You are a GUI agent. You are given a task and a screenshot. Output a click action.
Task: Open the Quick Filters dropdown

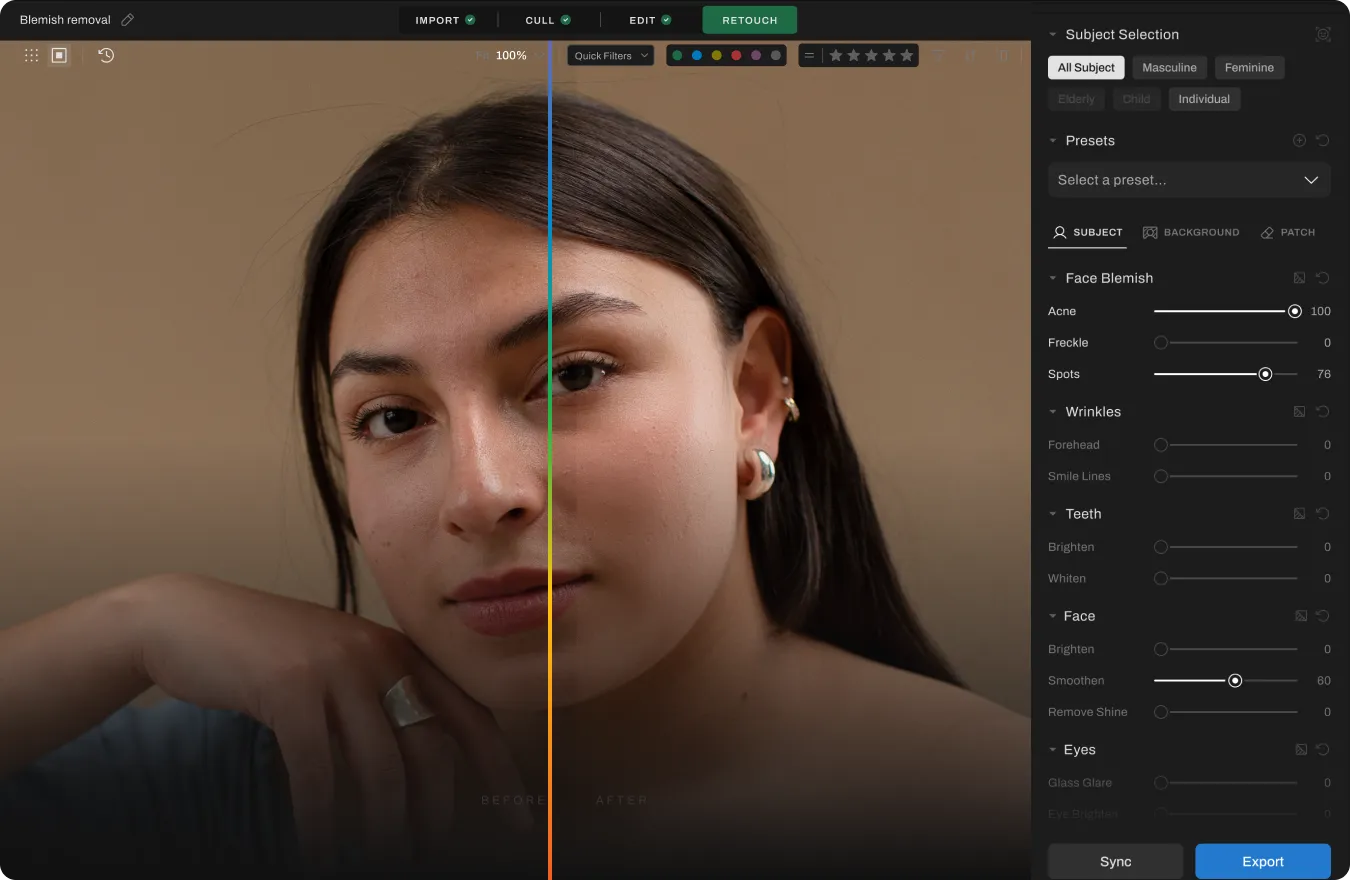click(610, 56)
